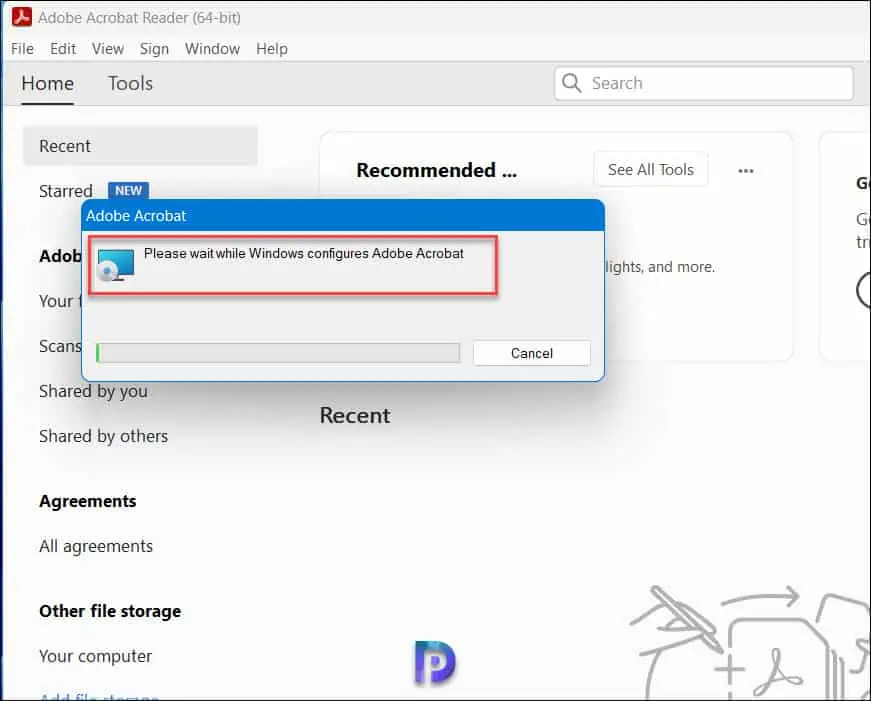Open the Sign menu

click(154, 49)
